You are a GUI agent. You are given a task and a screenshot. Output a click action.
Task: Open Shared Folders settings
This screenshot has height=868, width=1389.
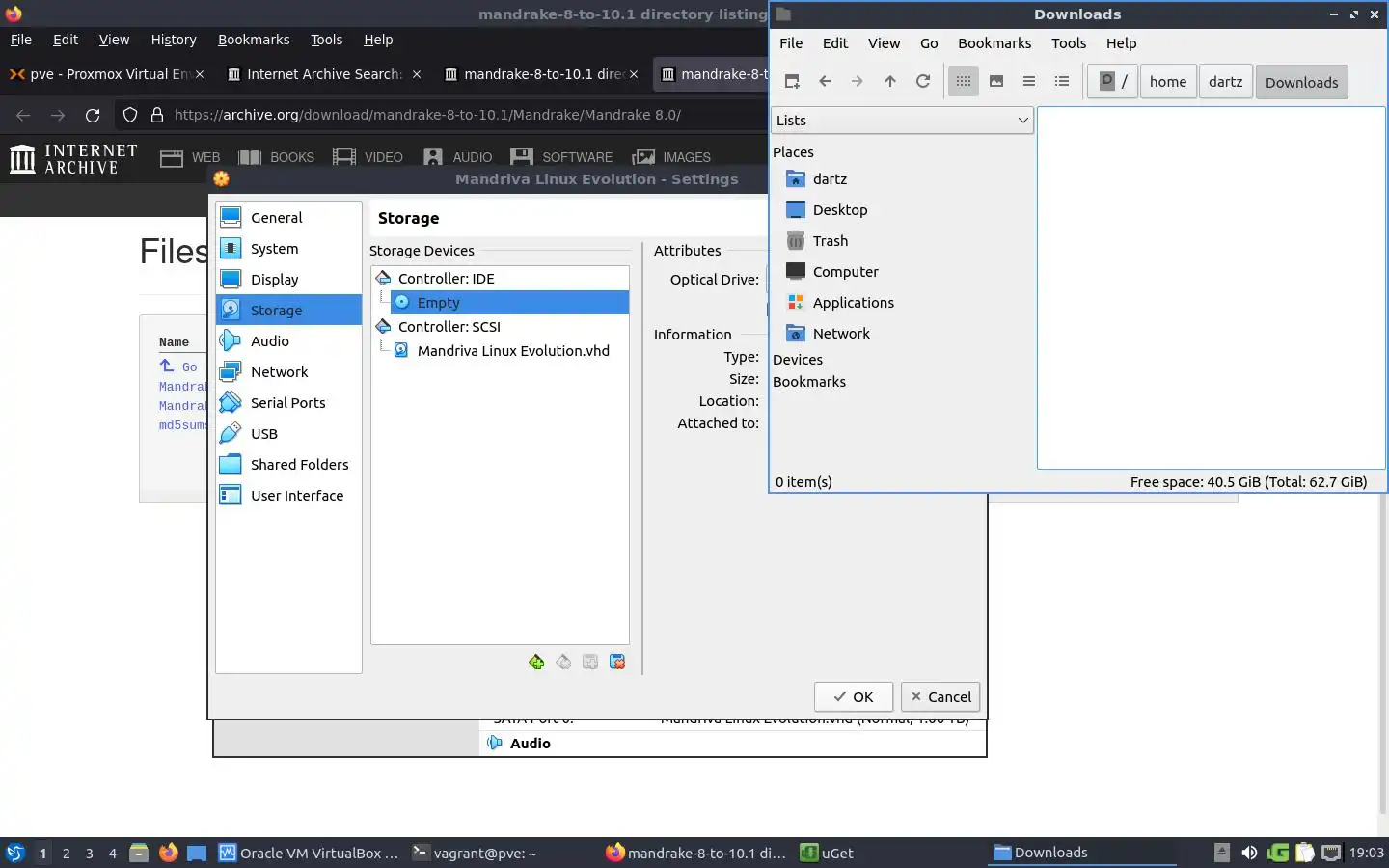[x=288, y=465]
